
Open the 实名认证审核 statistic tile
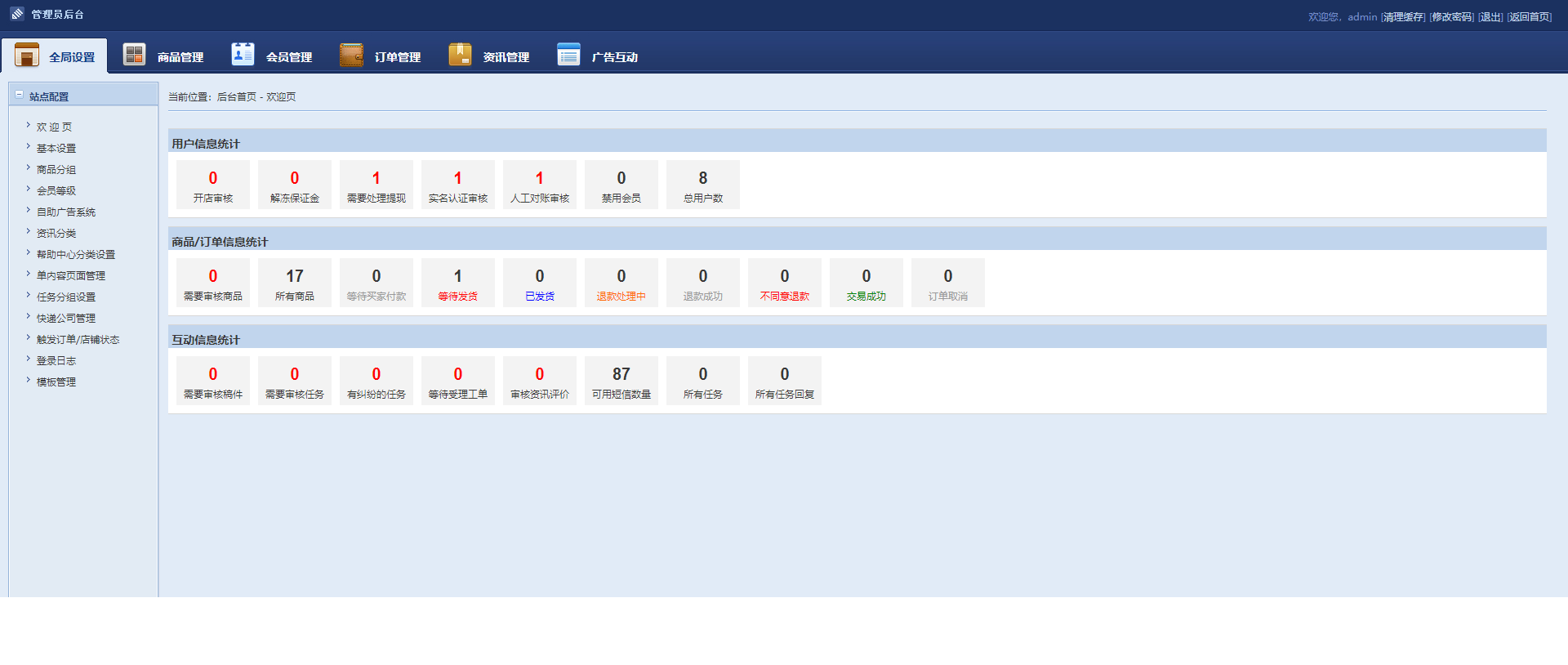tap(457, 185)
